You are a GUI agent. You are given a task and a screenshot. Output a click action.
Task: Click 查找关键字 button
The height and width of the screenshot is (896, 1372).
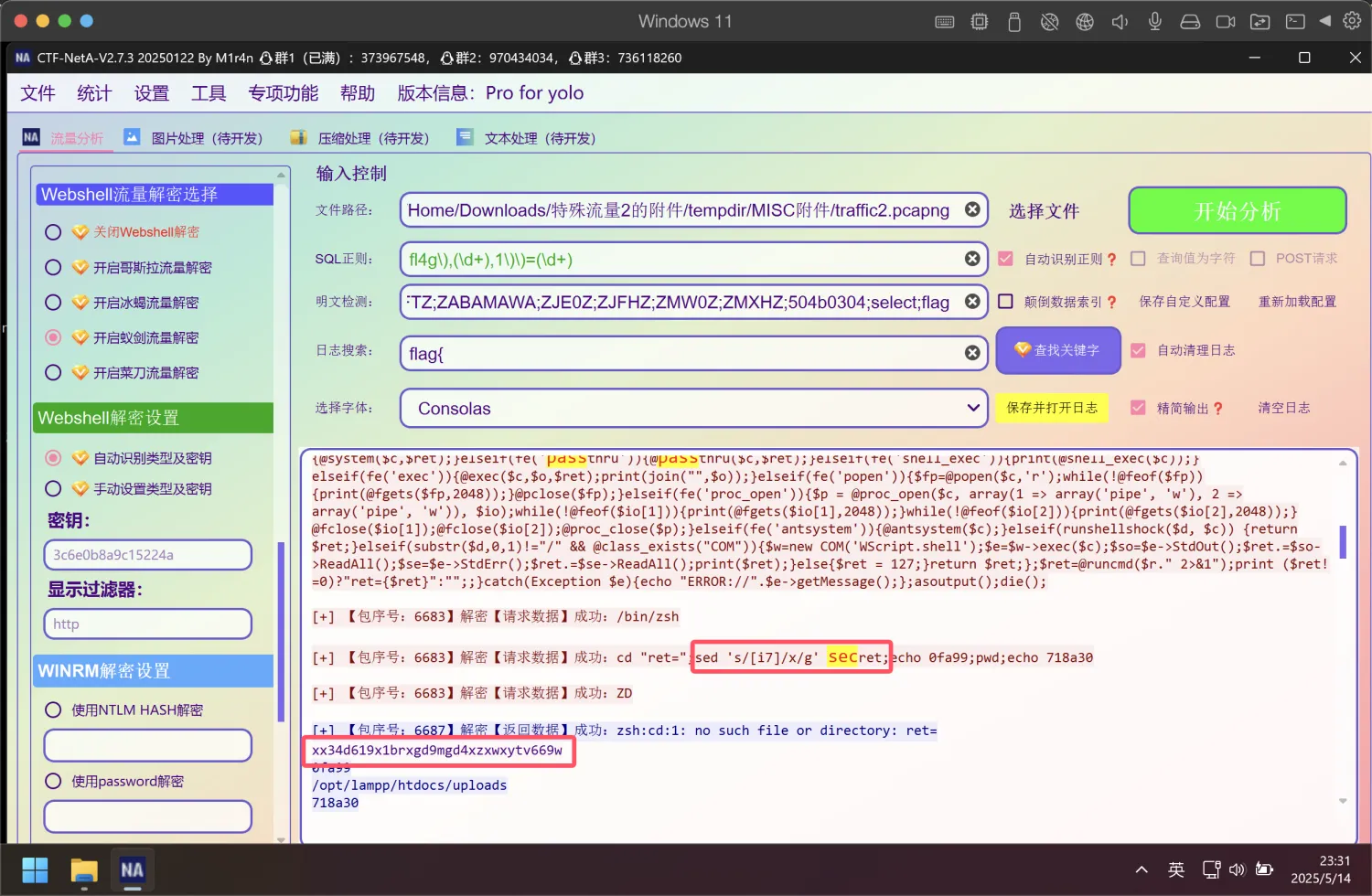[1058, 350]
